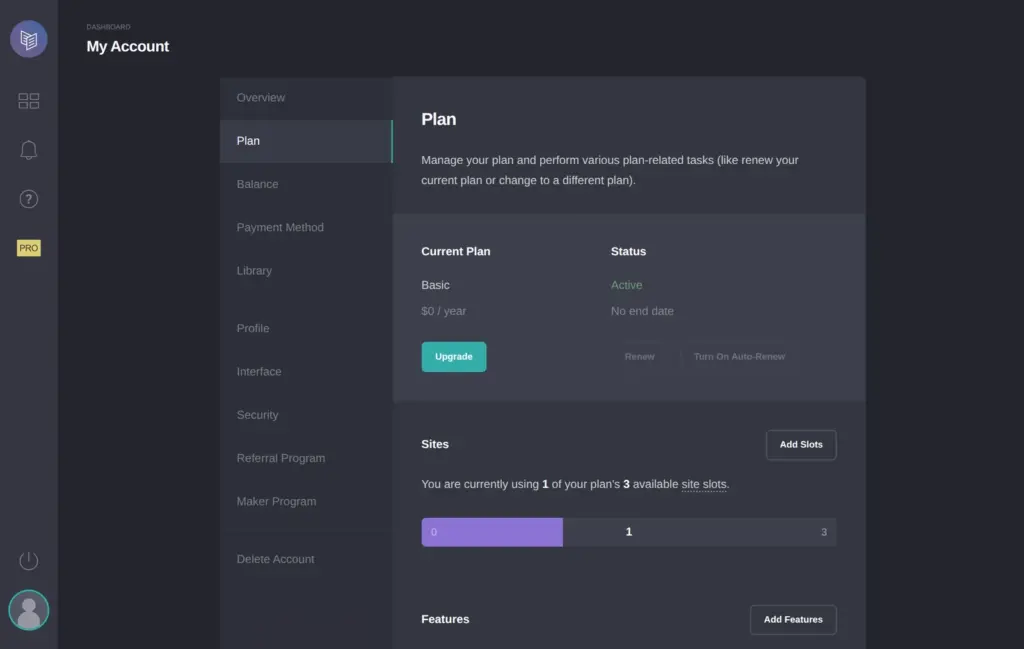Open the Library section
The width and height of the screenshot is (1024, 649).
pyautogui.click(x=306, y=270)
